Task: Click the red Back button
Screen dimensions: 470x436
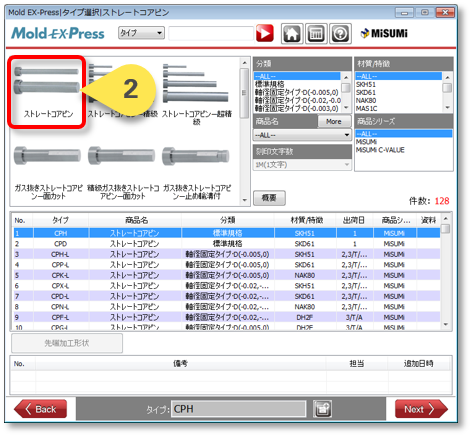Action: coord(40,409)
